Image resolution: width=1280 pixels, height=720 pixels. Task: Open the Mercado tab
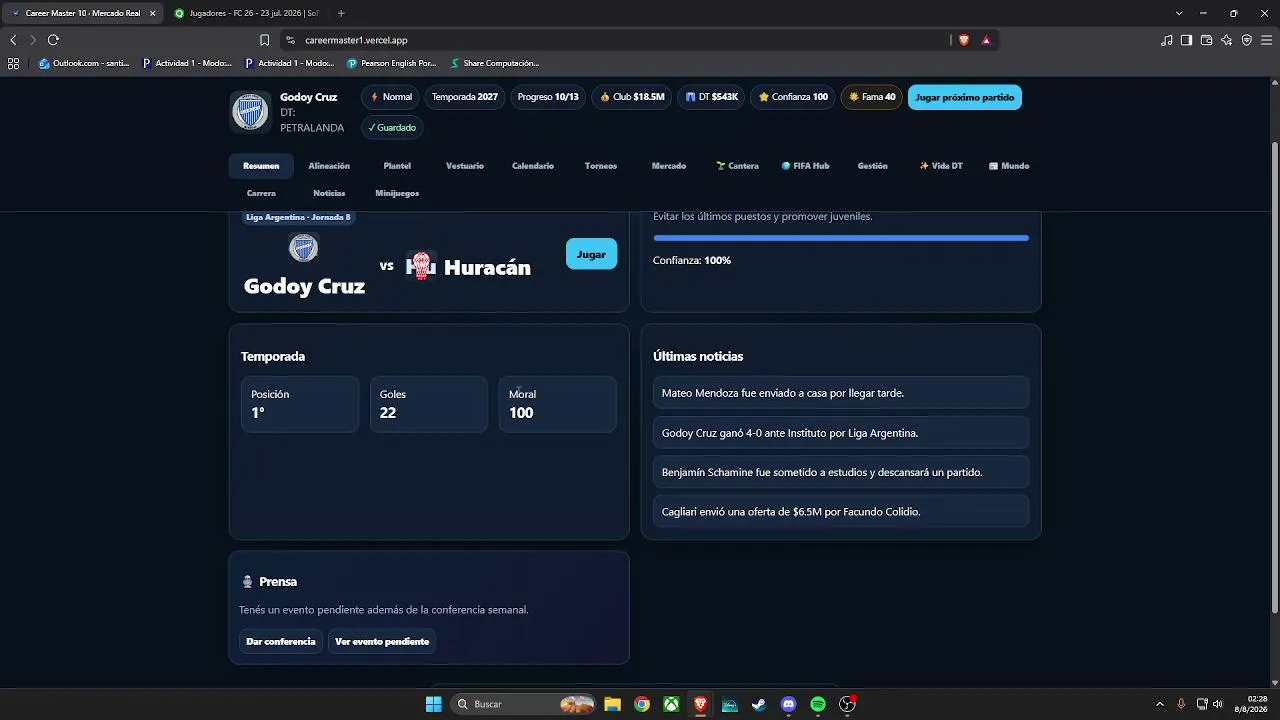pos(669,166)
